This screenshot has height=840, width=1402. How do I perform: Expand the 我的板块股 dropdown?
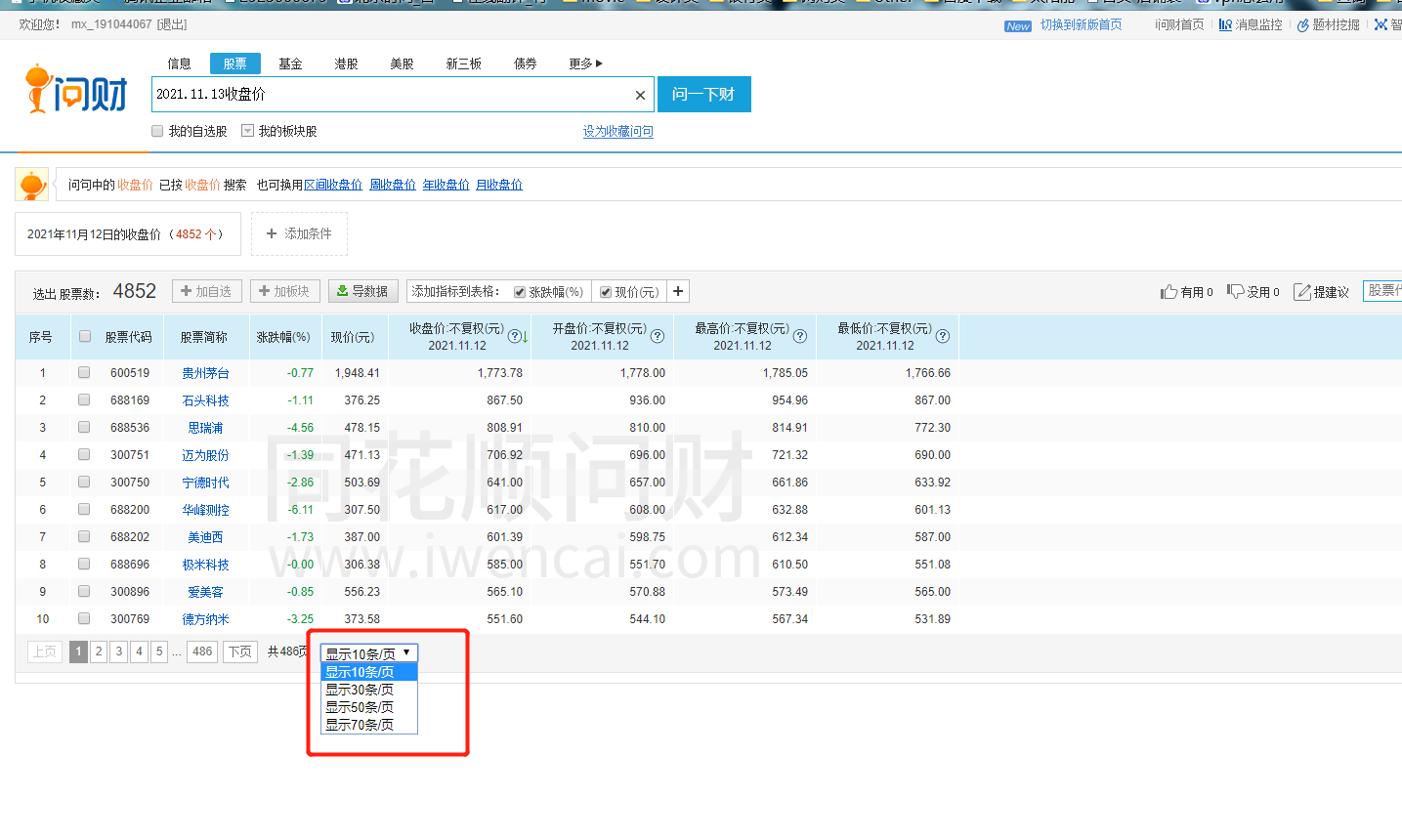click(x=248, y=131)
